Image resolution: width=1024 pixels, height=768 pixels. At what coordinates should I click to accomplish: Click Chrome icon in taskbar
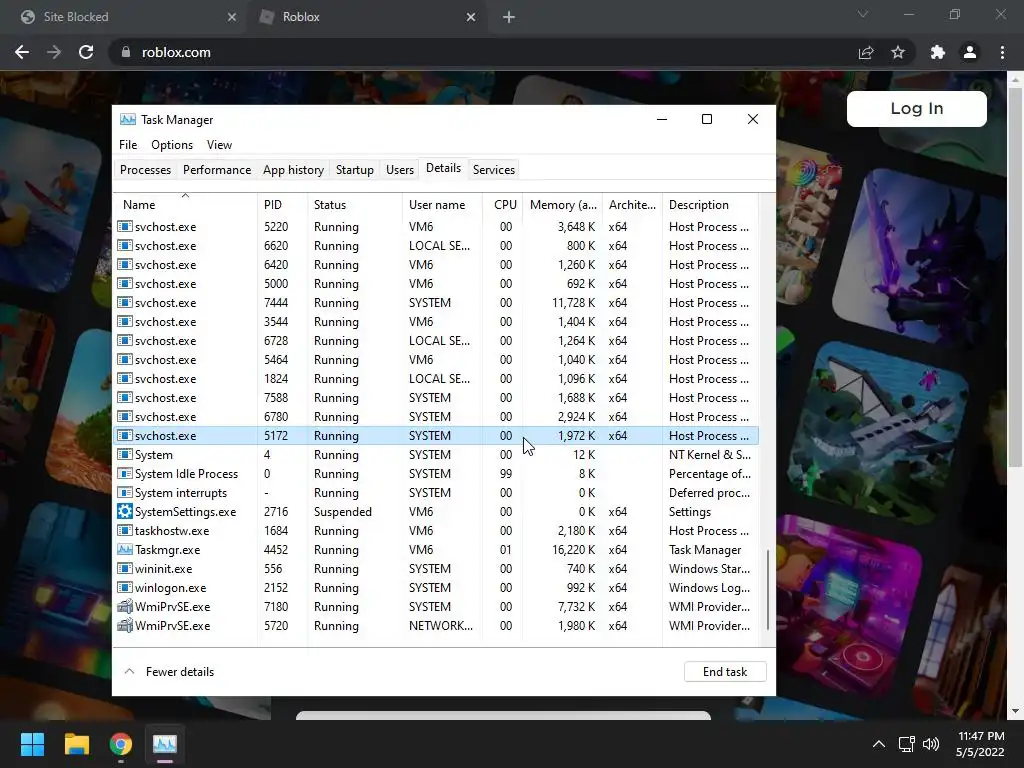tap(121, 744)
